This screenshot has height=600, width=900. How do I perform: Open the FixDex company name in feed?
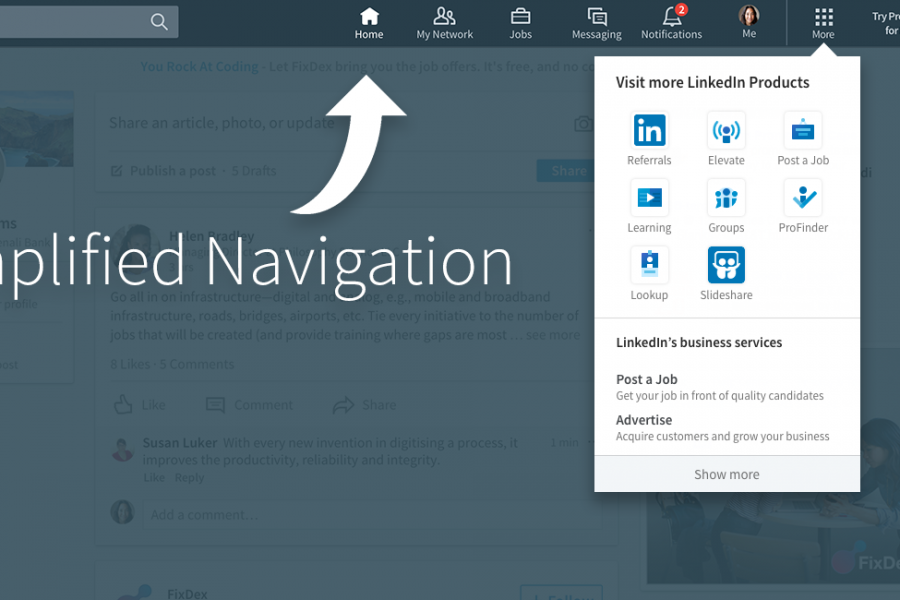point(187,593)
